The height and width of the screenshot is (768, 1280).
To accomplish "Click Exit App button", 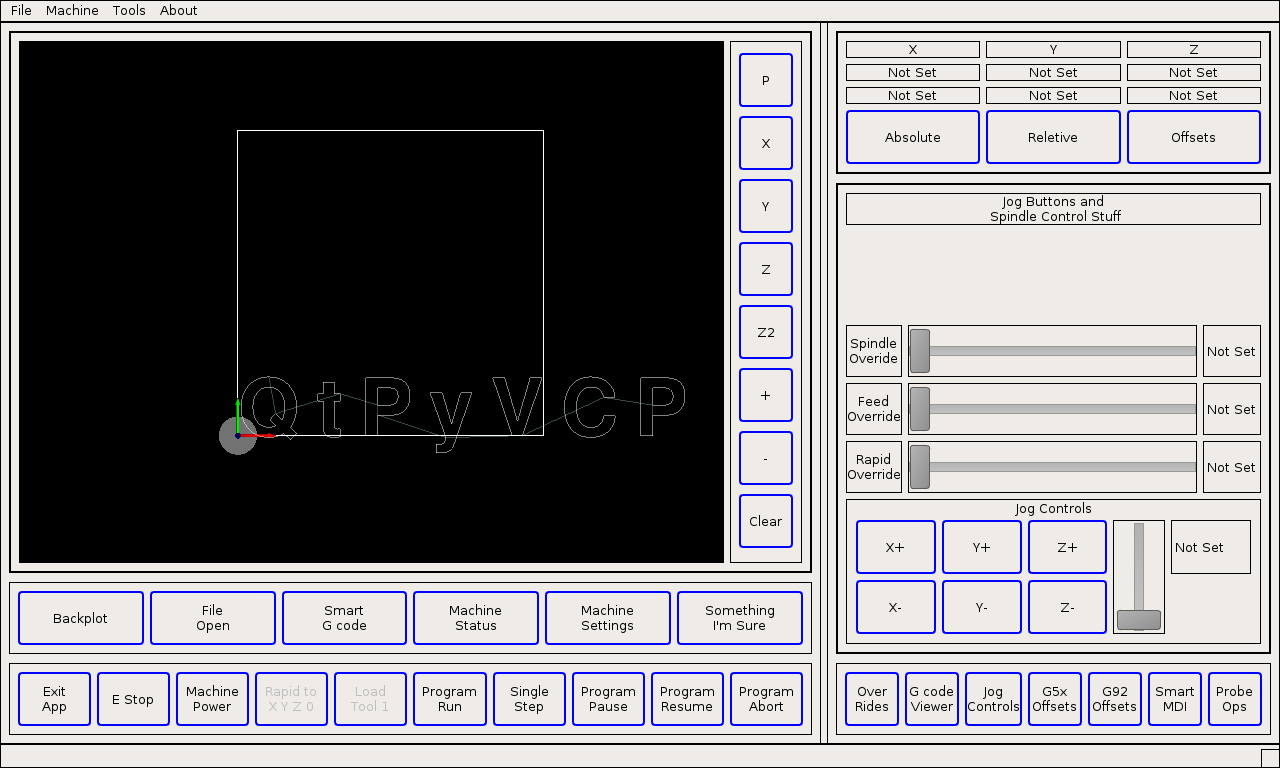I will (x=54, y=699).
